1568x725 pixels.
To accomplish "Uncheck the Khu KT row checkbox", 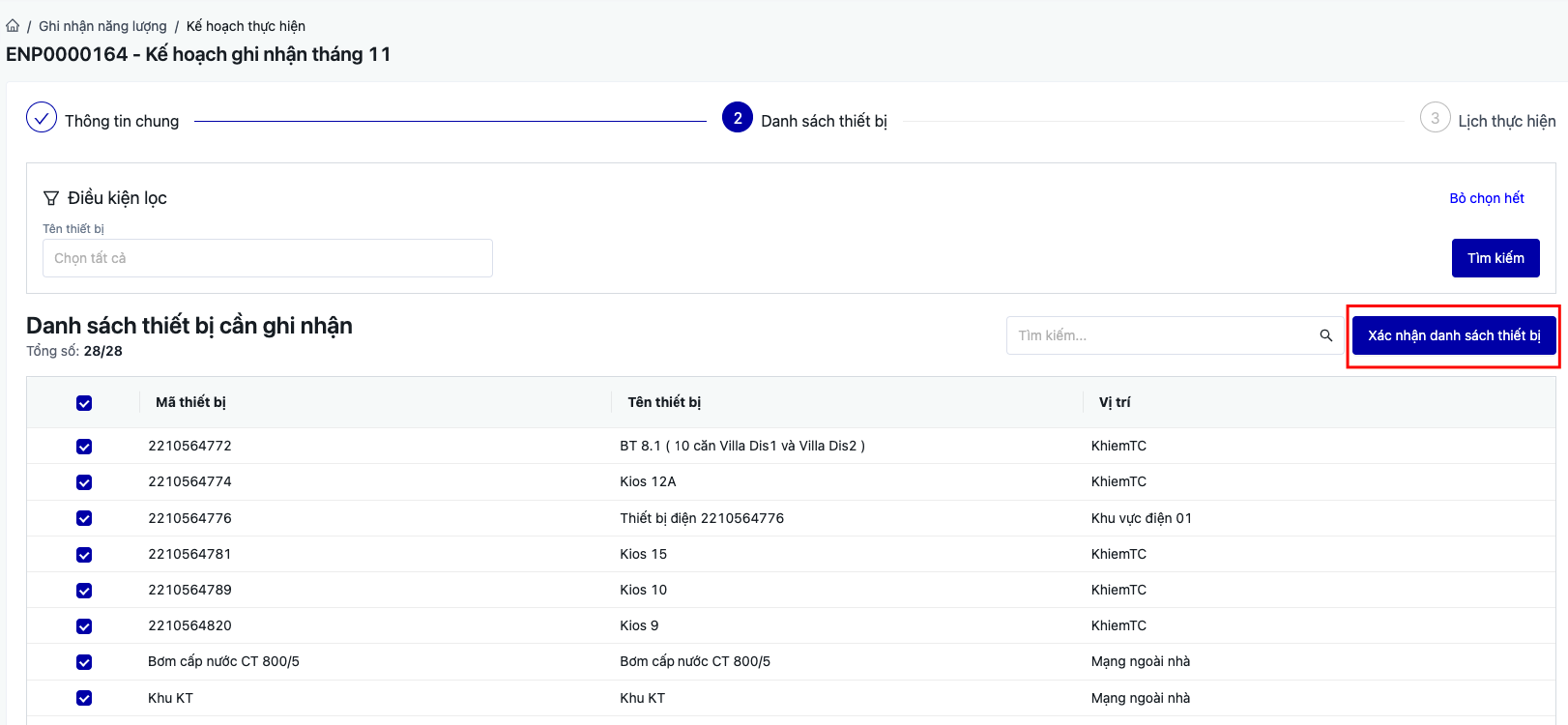I will point(84,698).
